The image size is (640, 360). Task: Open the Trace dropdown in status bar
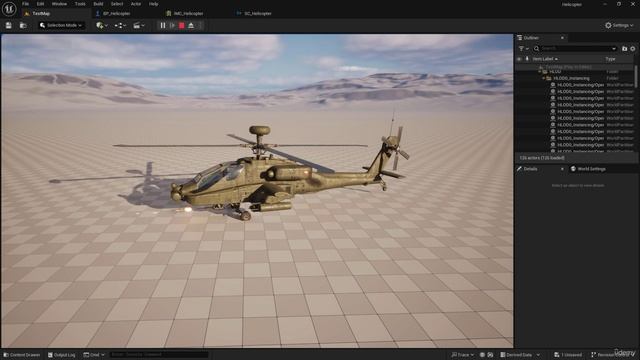(x=462, y=355)
